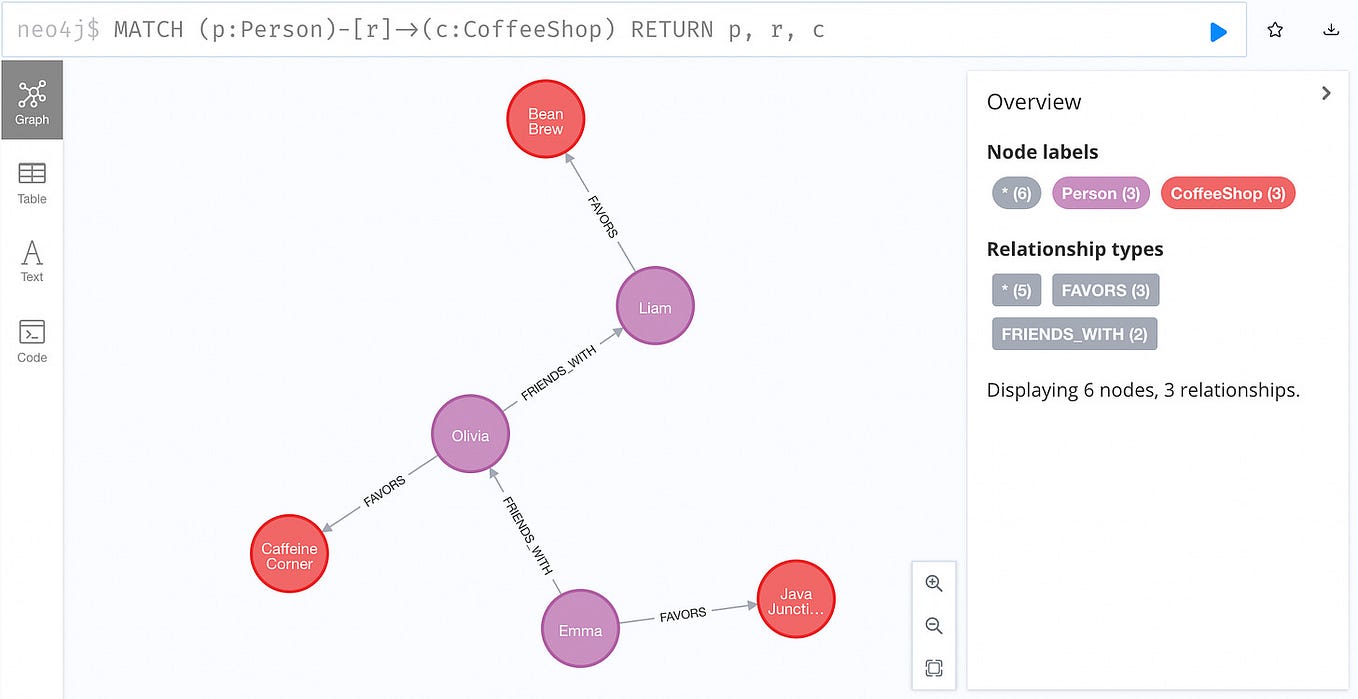Zoom out of the graph canvas

tap(933, 625)
